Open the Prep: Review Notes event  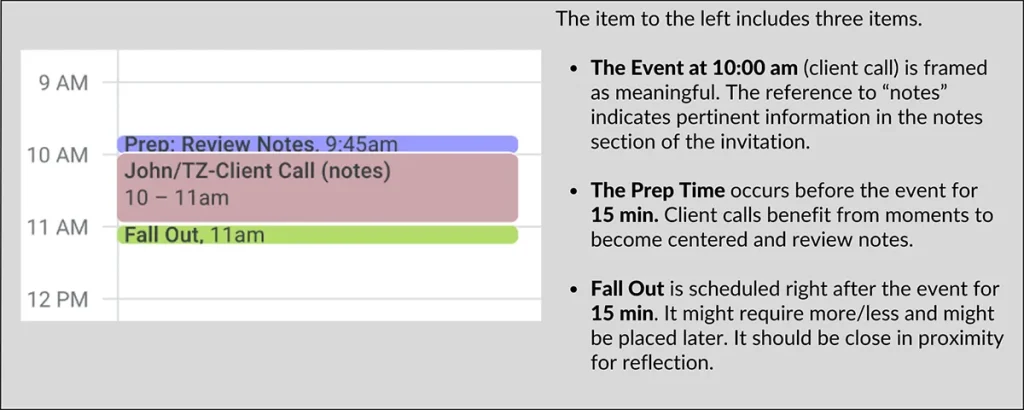point(317,144)
